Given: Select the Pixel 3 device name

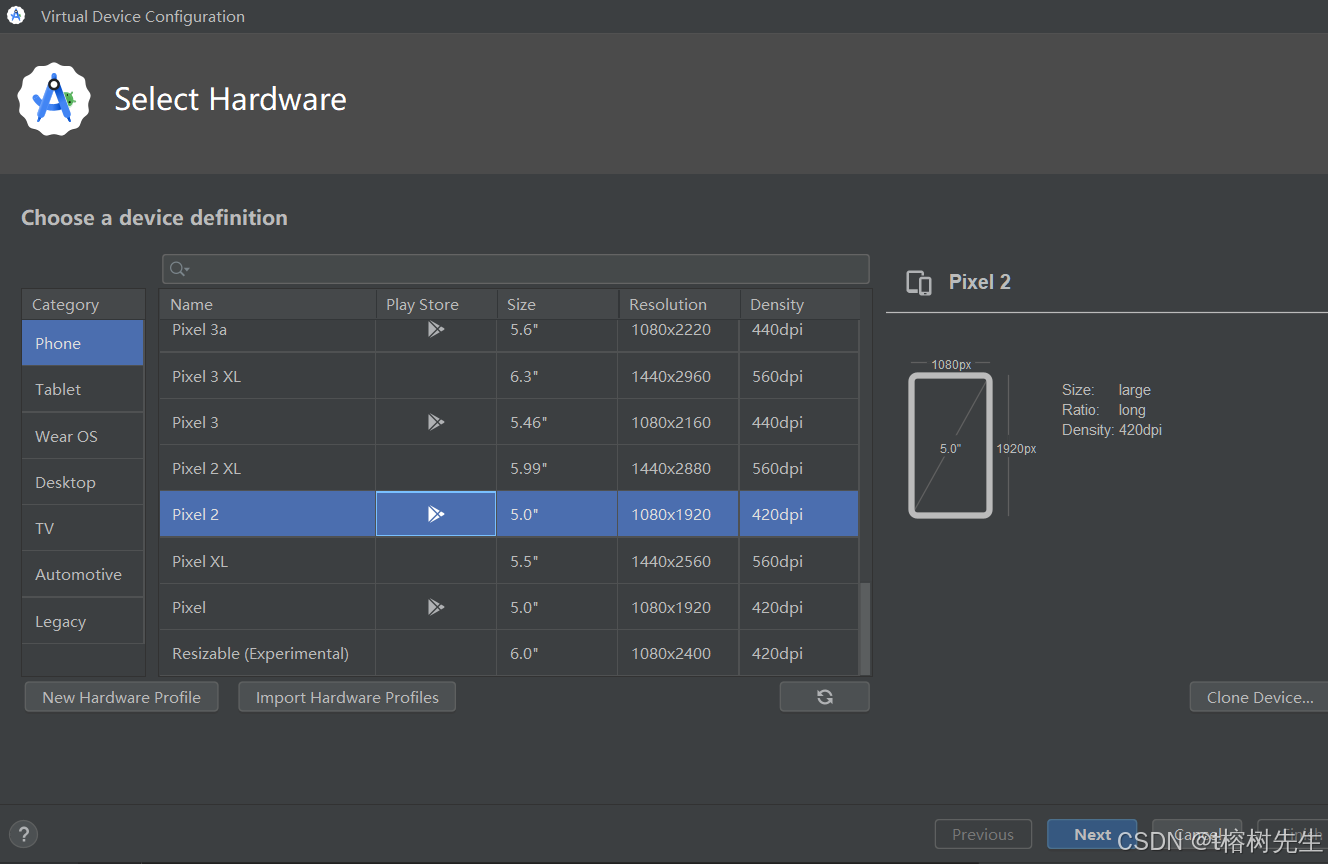Looking at the screenshot, I should tap(195, 422).
